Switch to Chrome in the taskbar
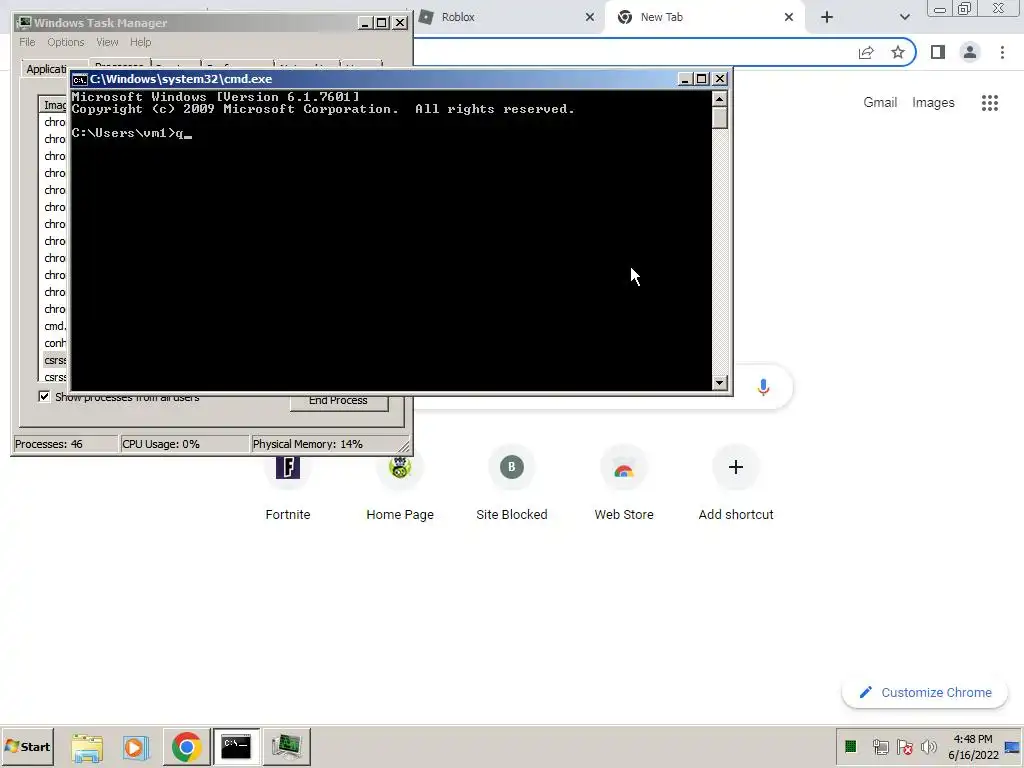Screen dimensions: 1024x768 click(x=186, y=746)
